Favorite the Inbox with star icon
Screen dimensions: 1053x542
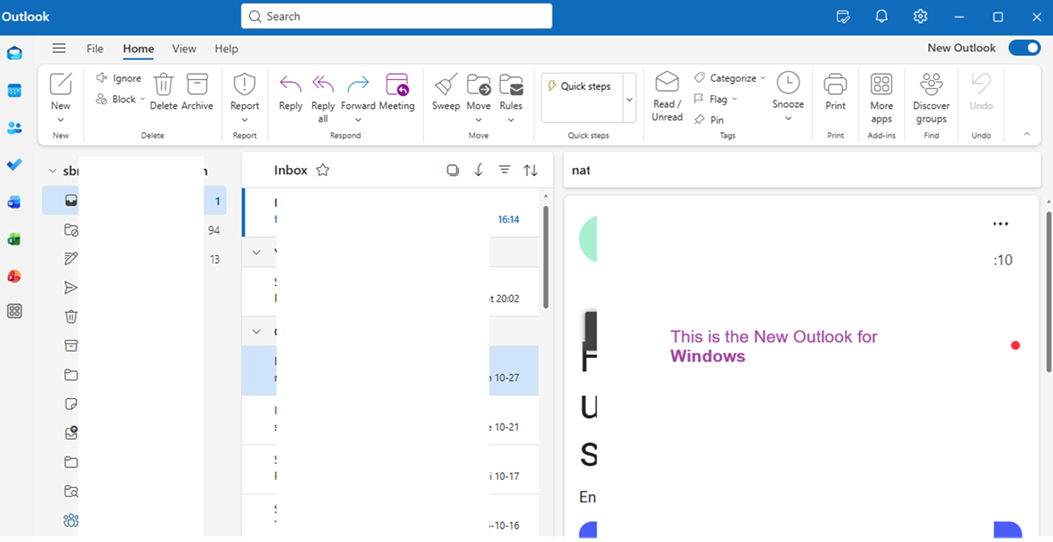tap(323, 171)
